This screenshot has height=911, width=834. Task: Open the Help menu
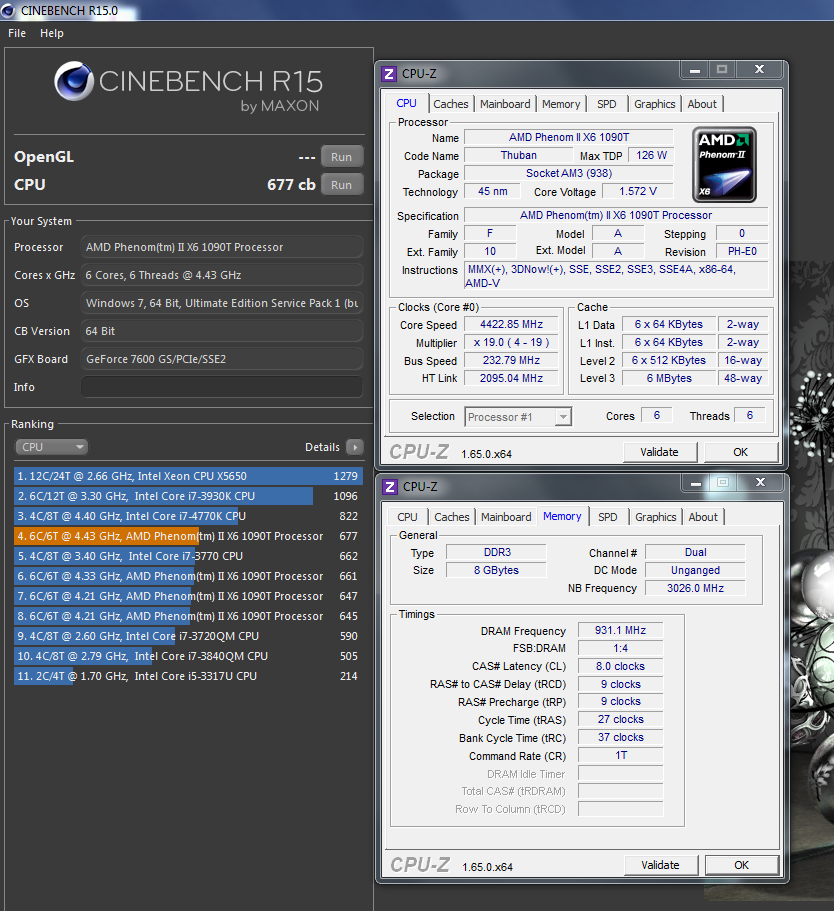pos(52,33)
